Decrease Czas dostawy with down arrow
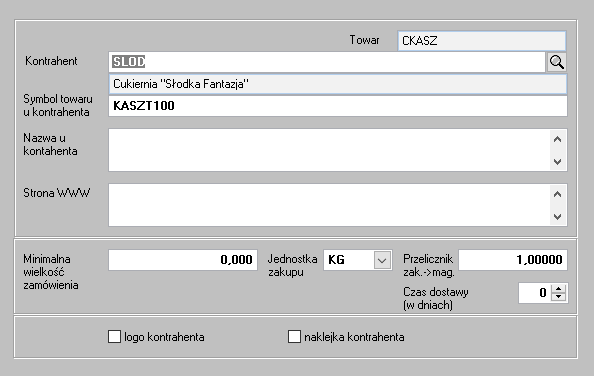The width and height of the screenshot is (594, 376). click(558, 297)
